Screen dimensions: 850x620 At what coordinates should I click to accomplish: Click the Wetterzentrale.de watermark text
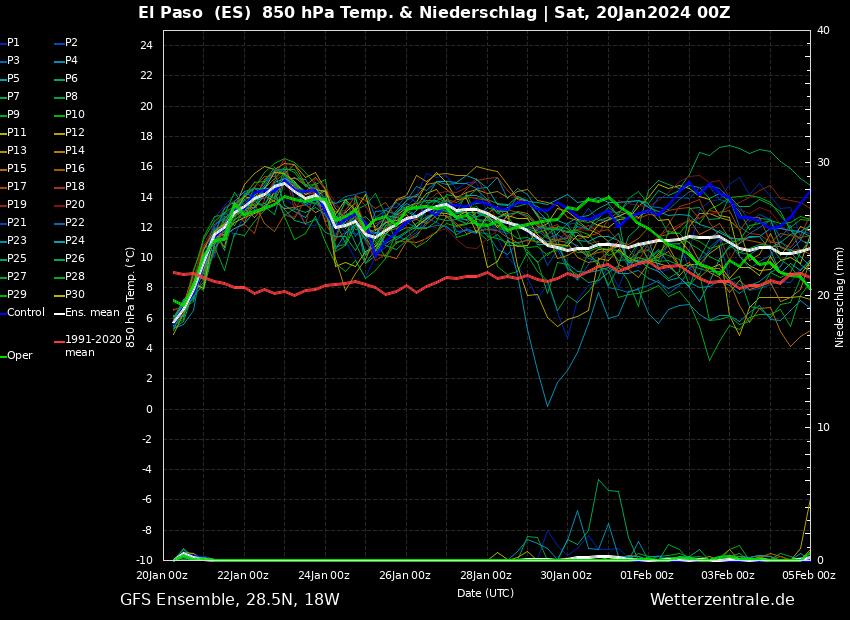[x=722, y=600]
